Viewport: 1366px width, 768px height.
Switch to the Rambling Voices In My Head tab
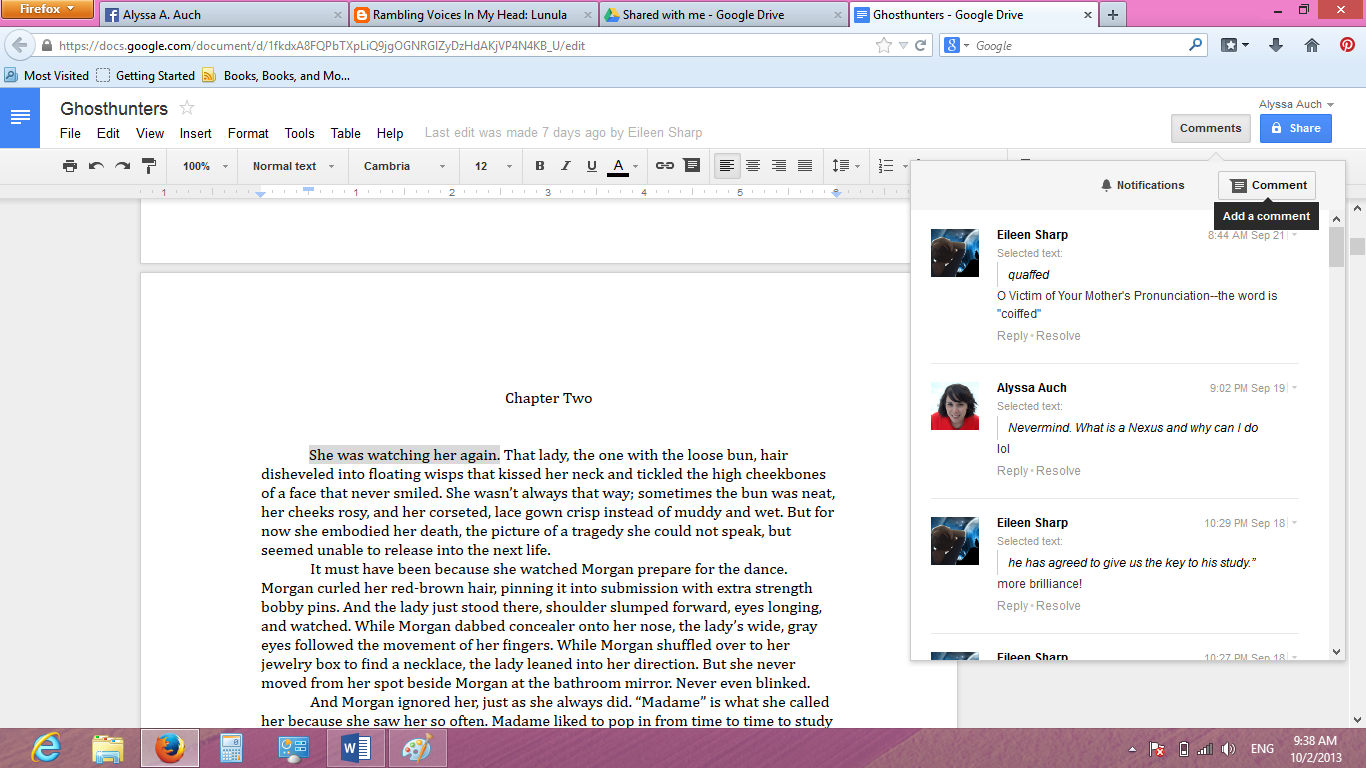coord(472,15)
